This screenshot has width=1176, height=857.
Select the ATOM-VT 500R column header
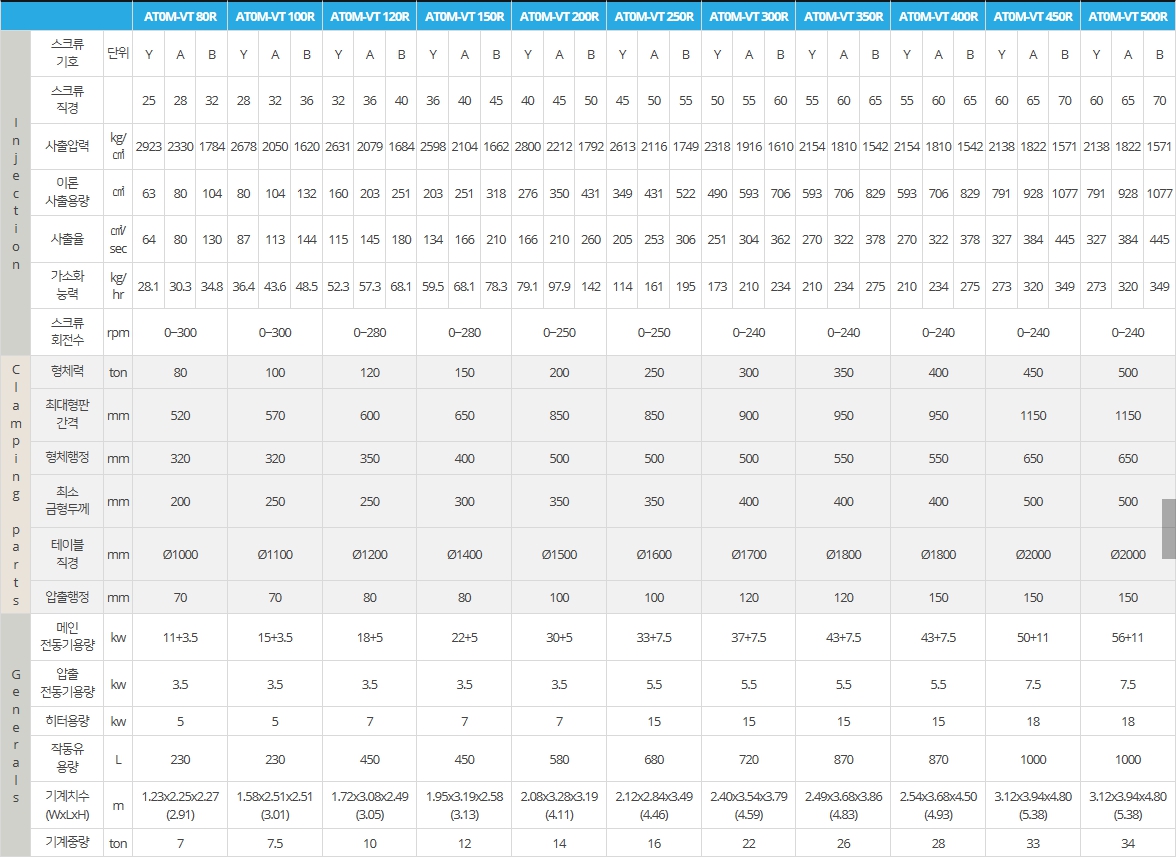coord(1128,17)
